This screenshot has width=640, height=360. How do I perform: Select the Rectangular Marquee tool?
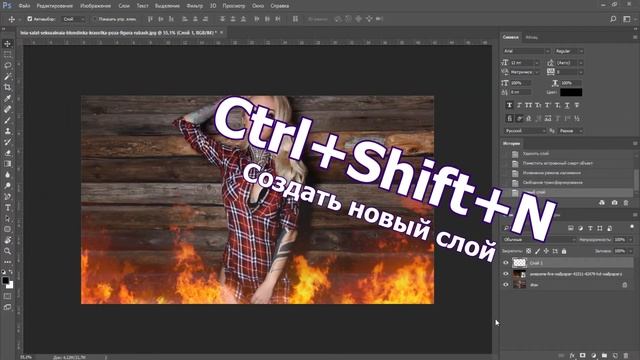point(7,55)
